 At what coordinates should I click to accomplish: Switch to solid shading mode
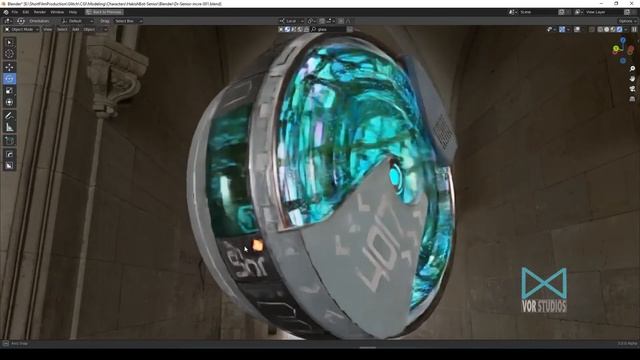point(607,29)
